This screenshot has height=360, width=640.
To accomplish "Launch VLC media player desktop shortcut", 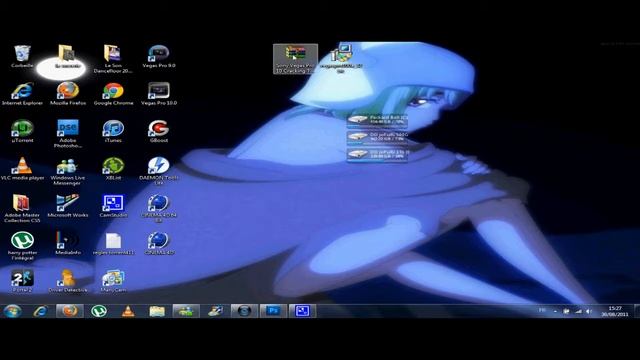I will tap(22, 168).
